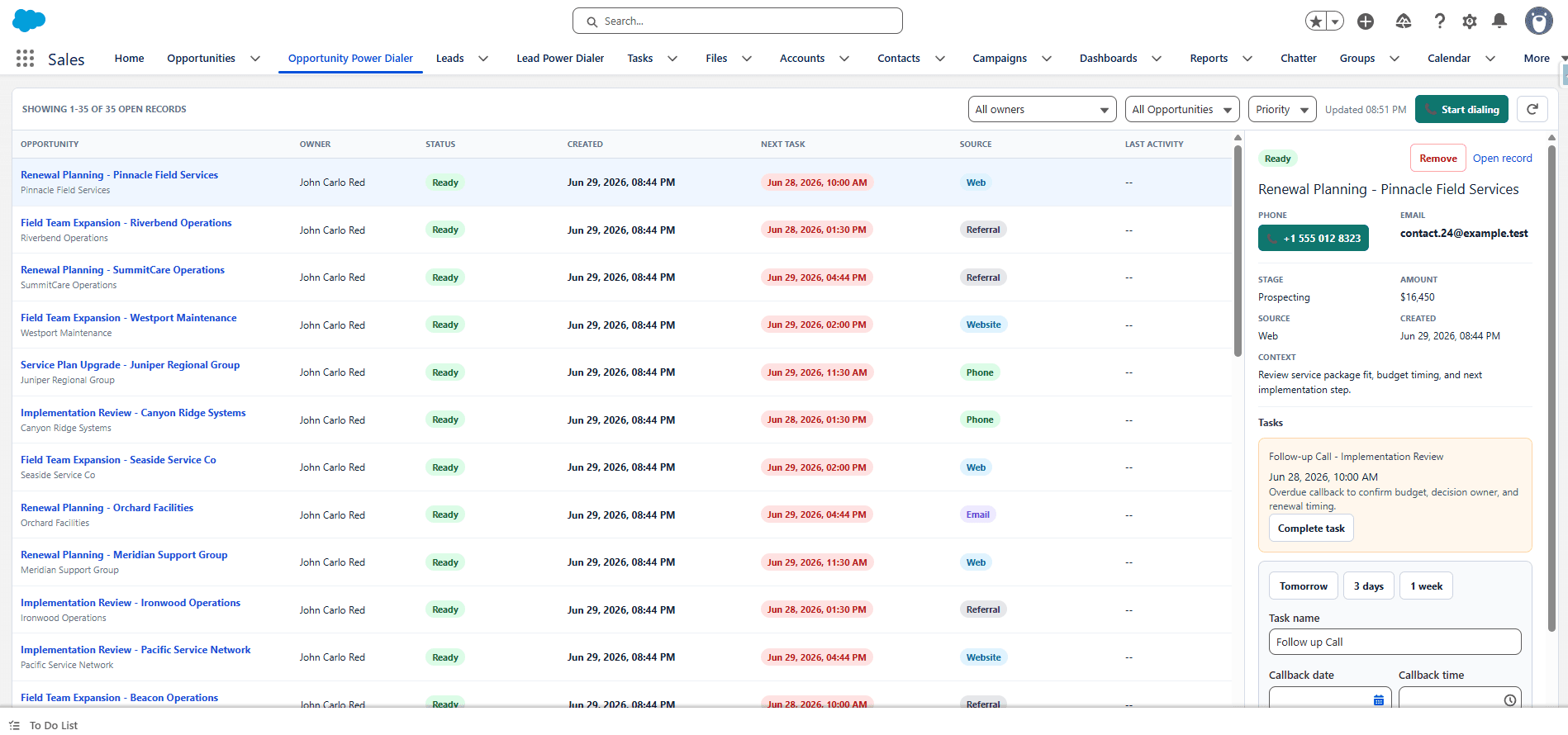The height and width of the screenshot is (735, 1568).
Task: Click the detail panel vertical scrollbar
Action: (x=1551, y=388)
